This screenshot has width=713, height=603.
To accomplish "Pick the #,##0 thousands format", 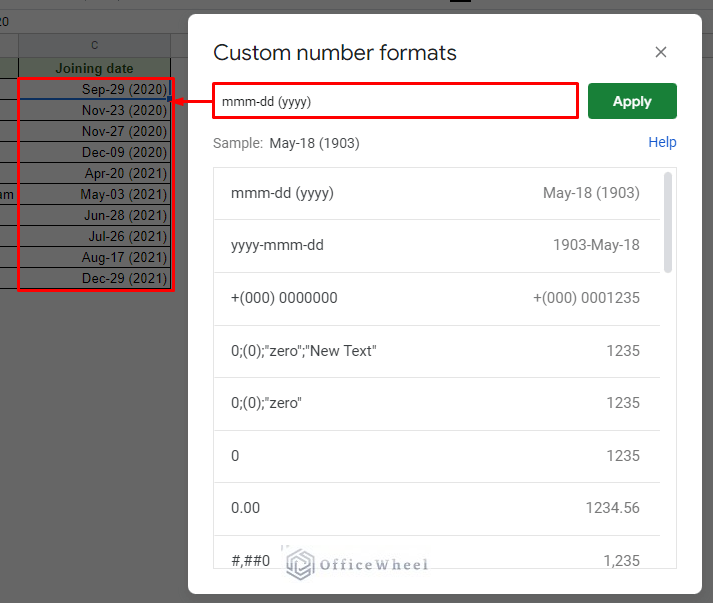I will coord(436,560).
